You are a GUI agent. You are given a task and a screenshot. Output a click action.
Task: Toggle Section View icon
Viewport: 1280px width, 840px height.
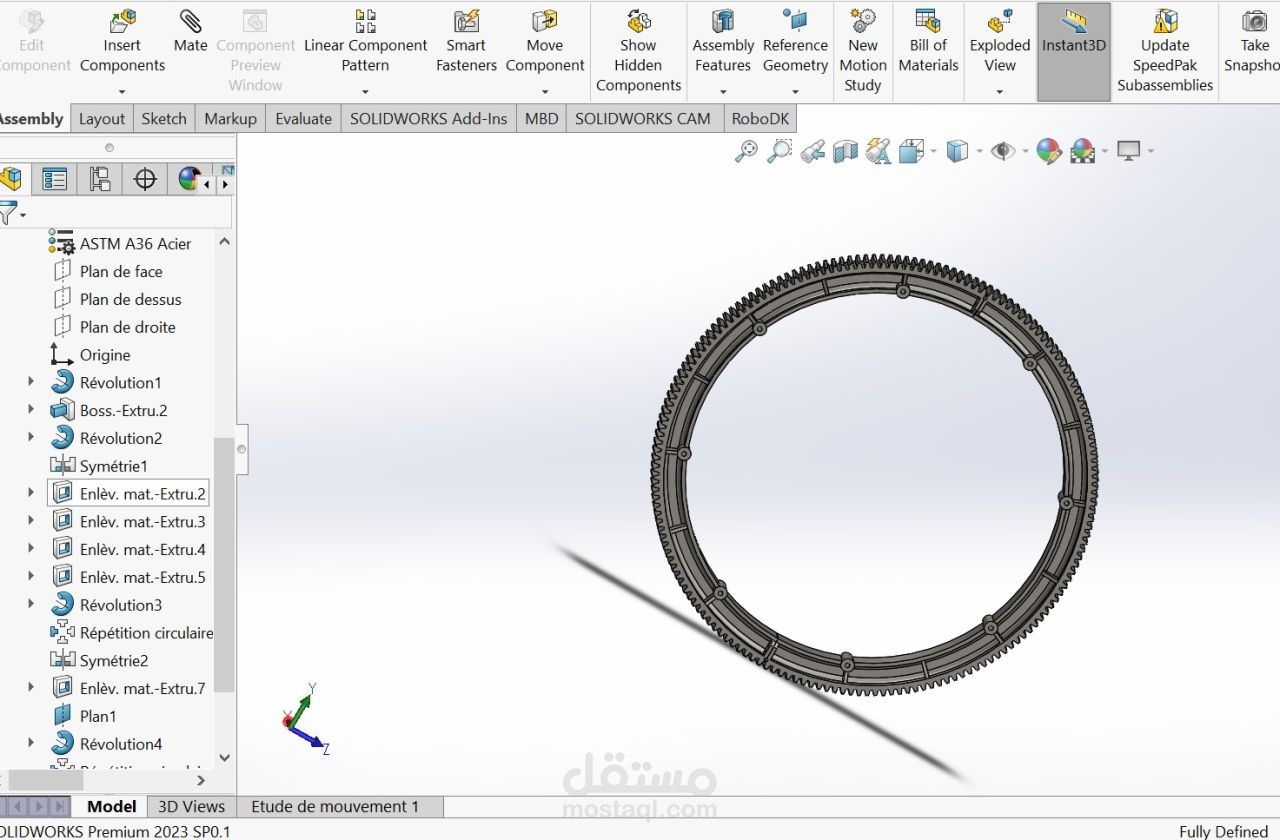845,151
